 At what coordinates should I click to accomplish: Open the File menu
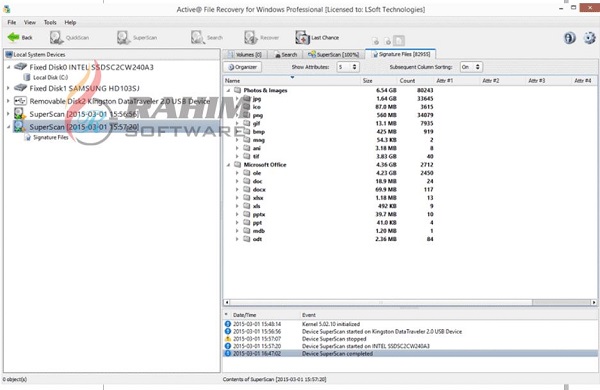coord(12,22)
